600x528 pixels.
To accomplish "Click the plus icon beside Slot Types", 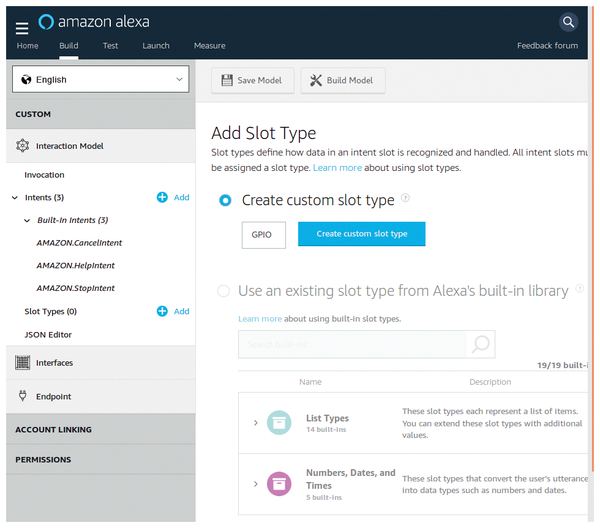I will tap(162, 311).
